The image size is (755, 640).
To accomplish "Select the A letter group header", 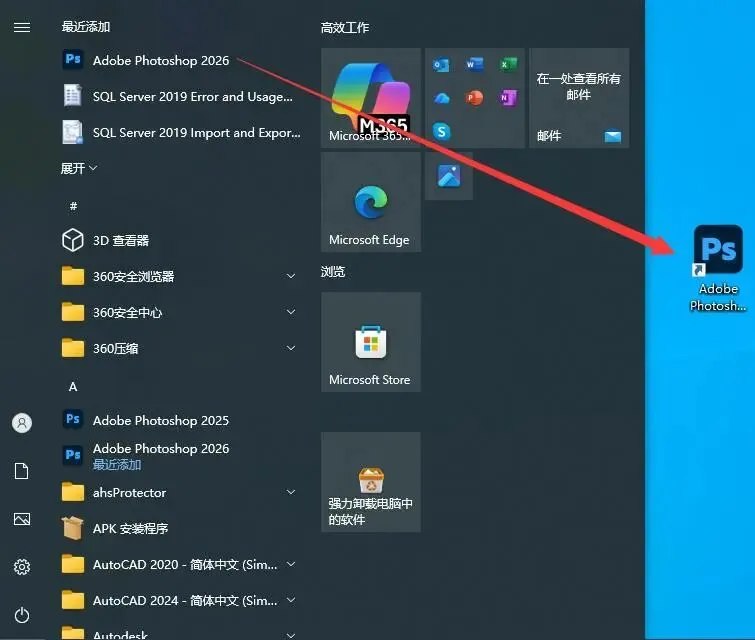I will [73, 387].
